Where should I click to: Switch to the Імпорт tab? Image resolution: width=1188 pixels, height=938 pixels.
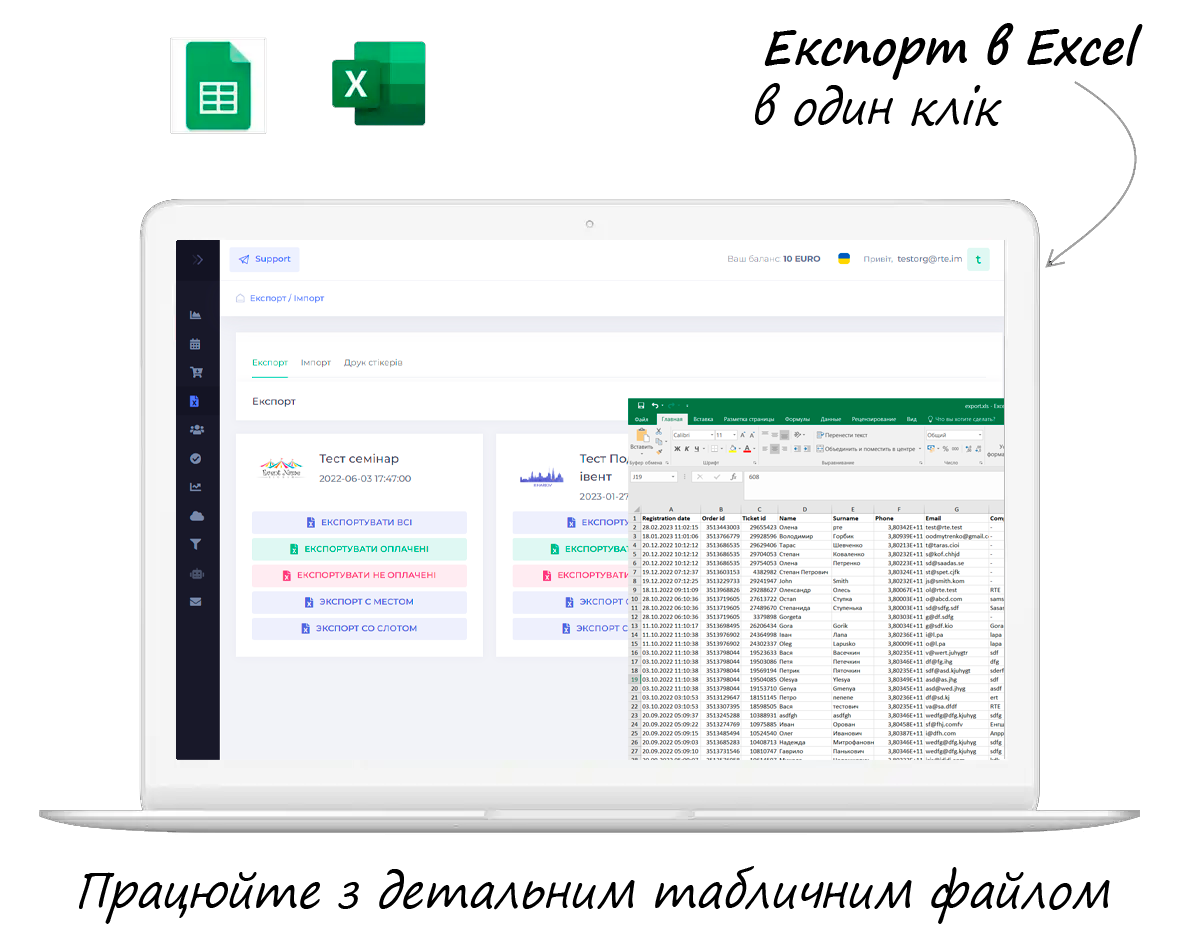coord(316,362)
